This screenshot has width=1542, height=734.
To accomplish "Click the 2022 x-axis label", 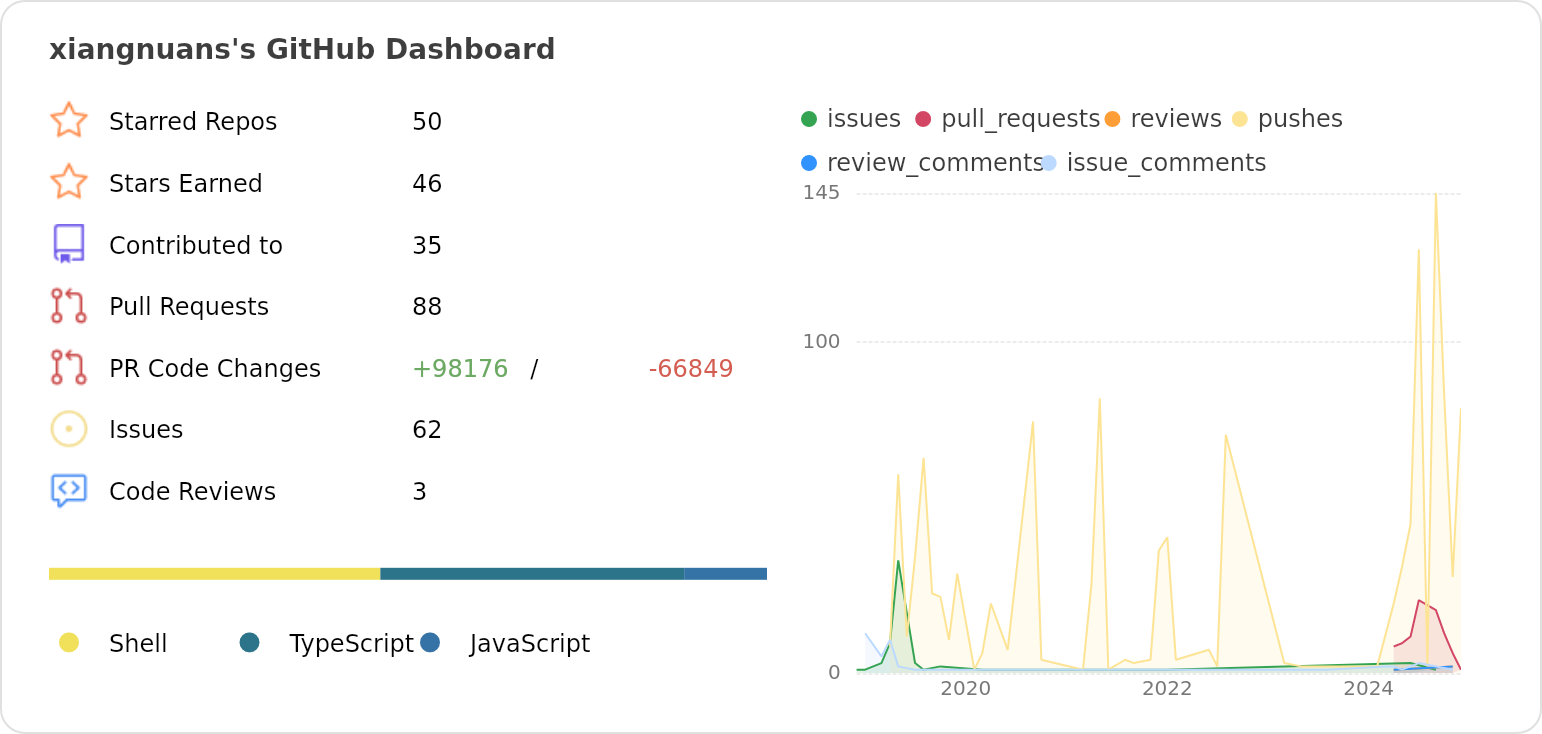I will click(x=1167, y=688).
